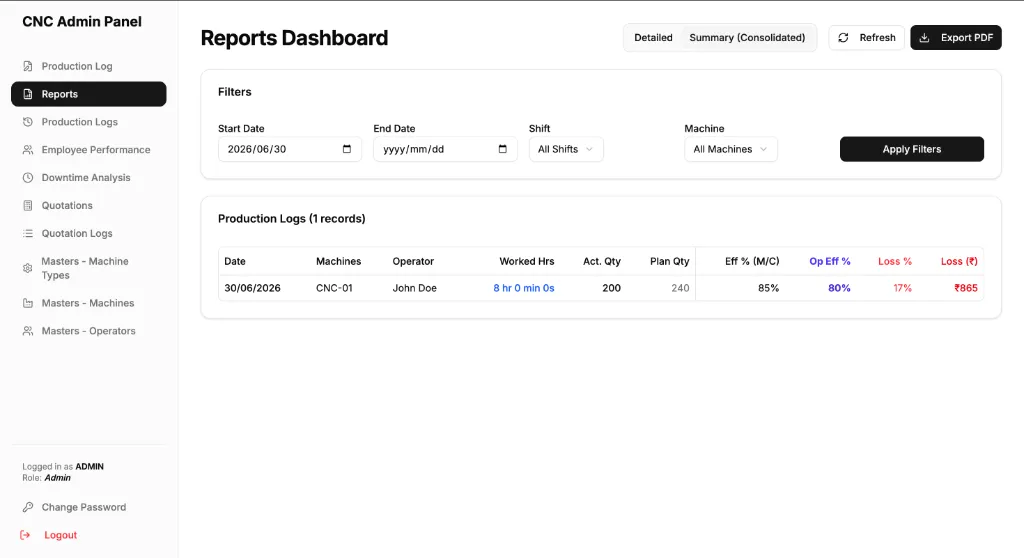1024x558 pixels.
Task: Navigate to Quotations
Action: pyautogui.click(x=89, y=206)
